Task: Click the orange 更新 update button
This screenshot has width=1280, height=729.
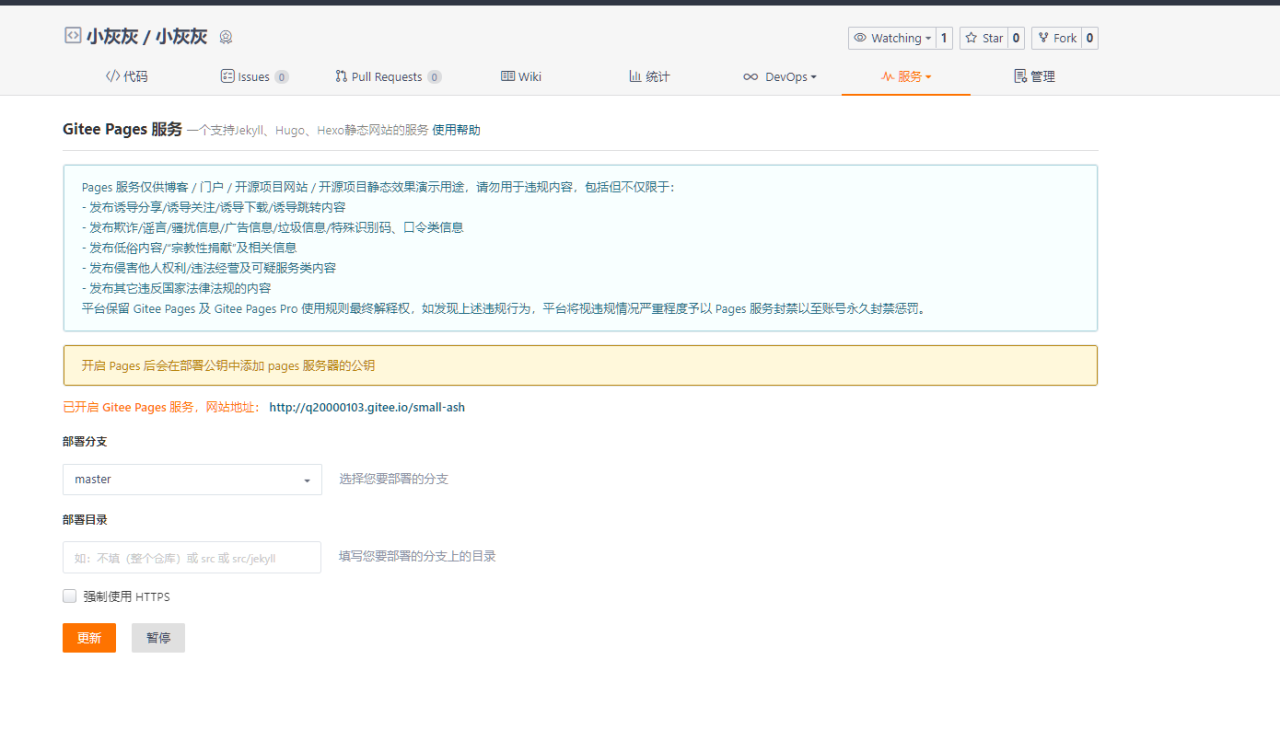Action: 89,638
